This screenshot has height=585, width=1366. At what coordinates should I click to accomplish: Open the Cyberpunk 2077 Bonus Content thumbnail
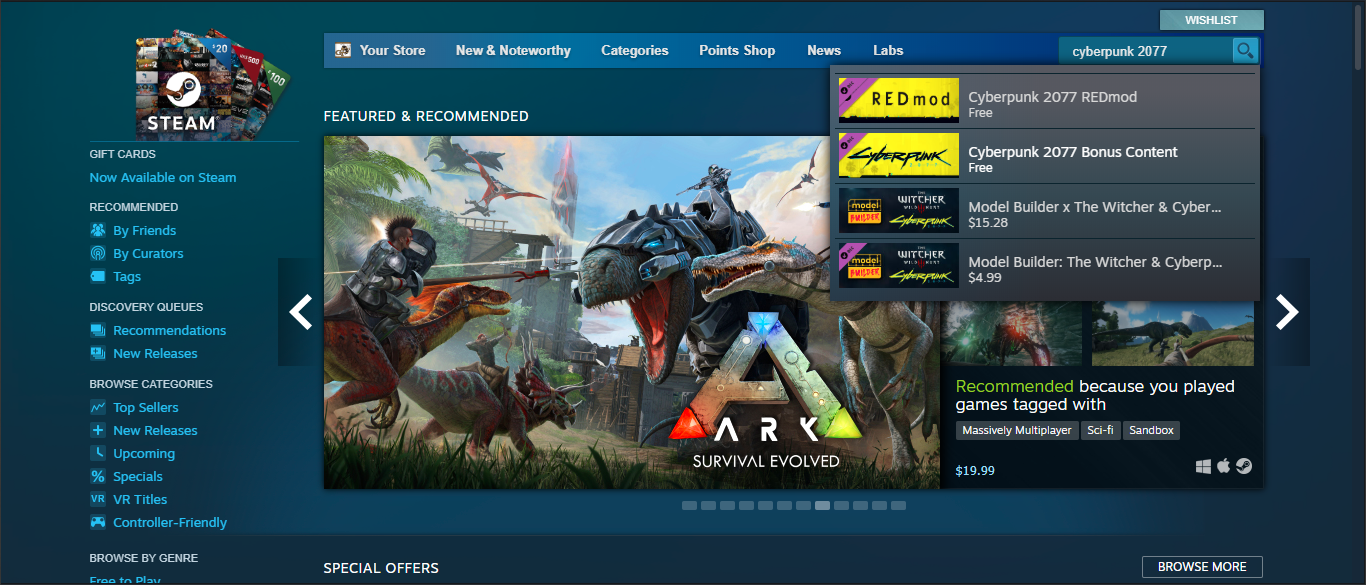click(899, 156)
